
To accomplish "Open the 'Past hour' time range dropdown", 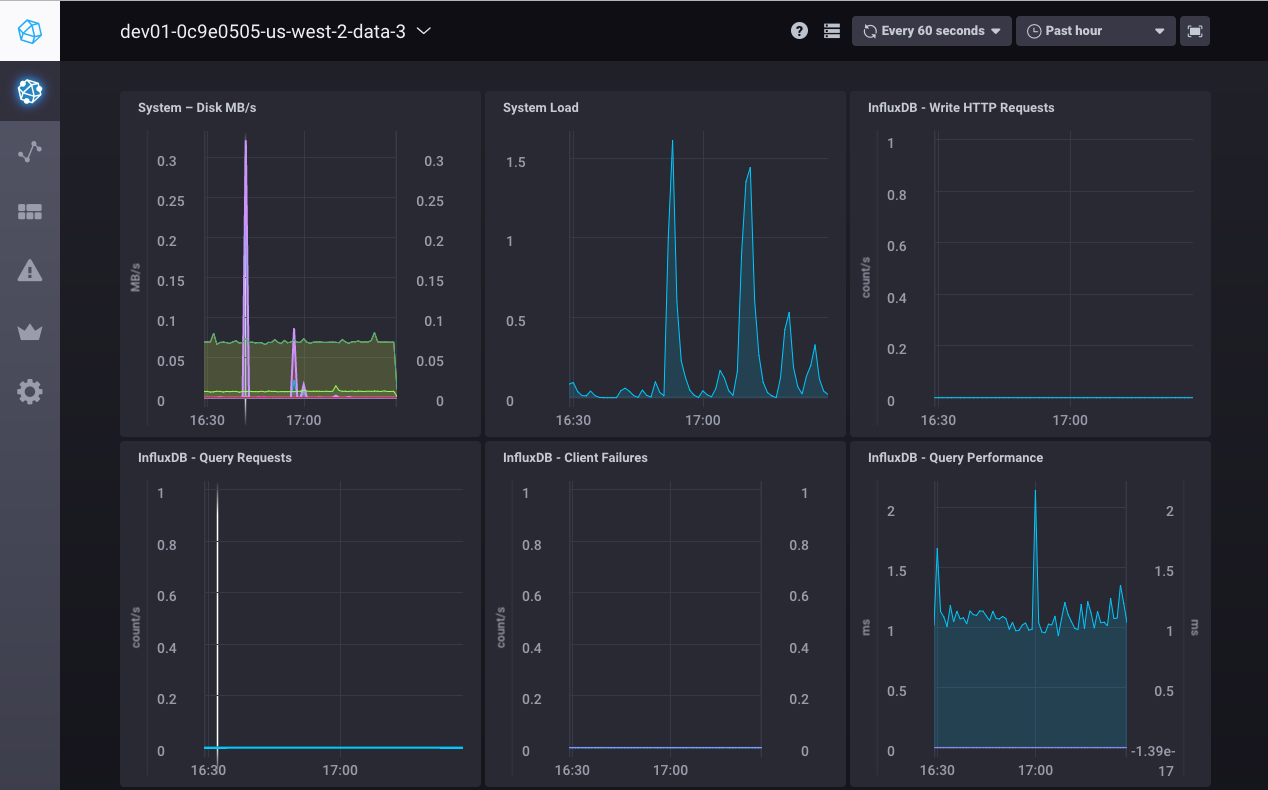I will point(1095,31).
